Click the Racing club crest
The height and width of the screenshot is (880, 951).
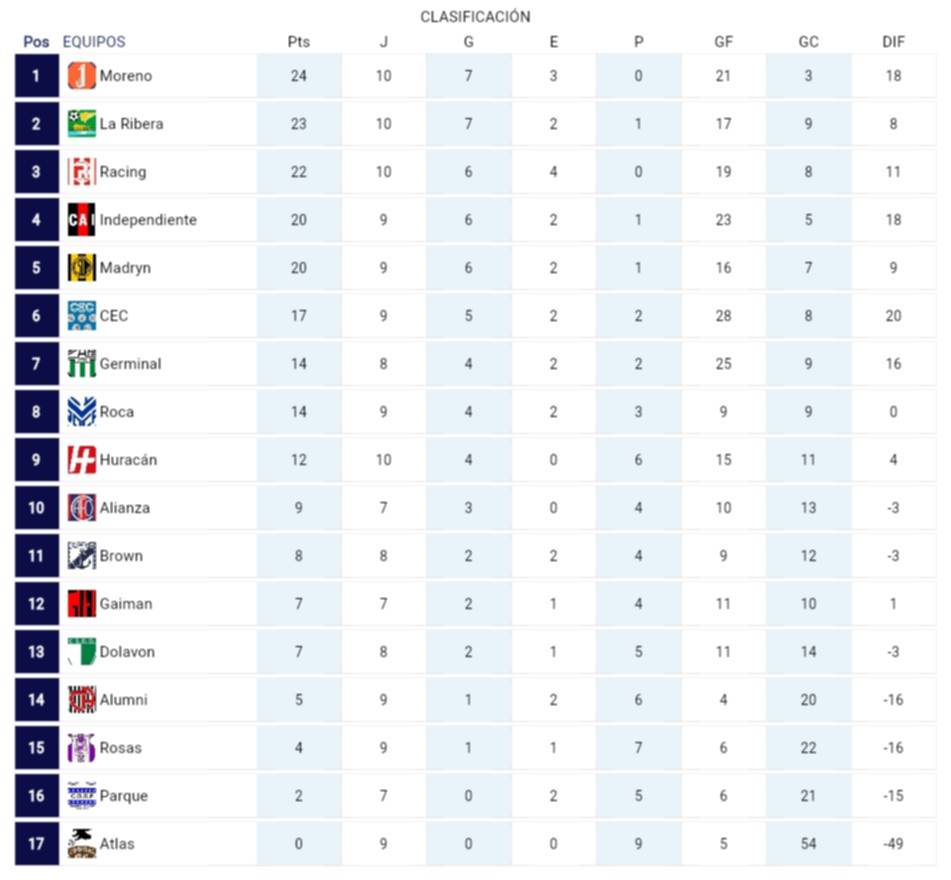pyautogui.click(x=82, y=172)
